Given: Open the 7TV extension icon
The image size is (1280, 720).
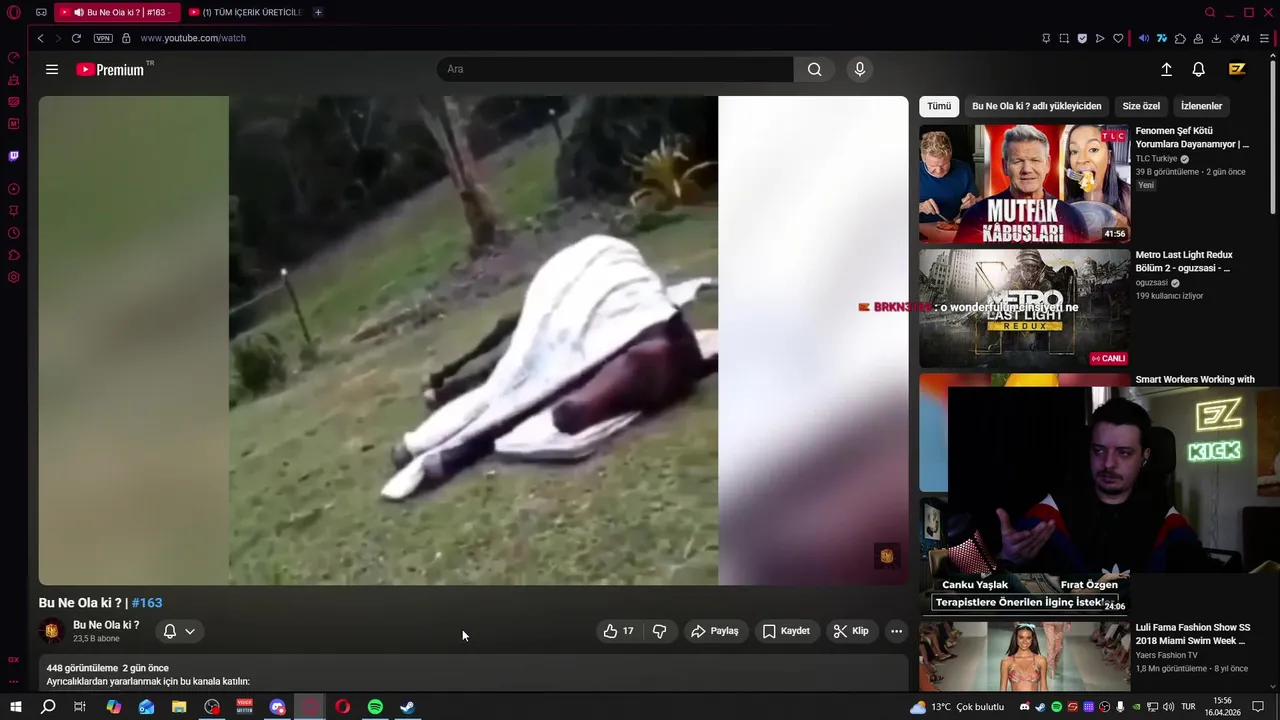Looking at the screenshot, I should (x=1162, y=38).
